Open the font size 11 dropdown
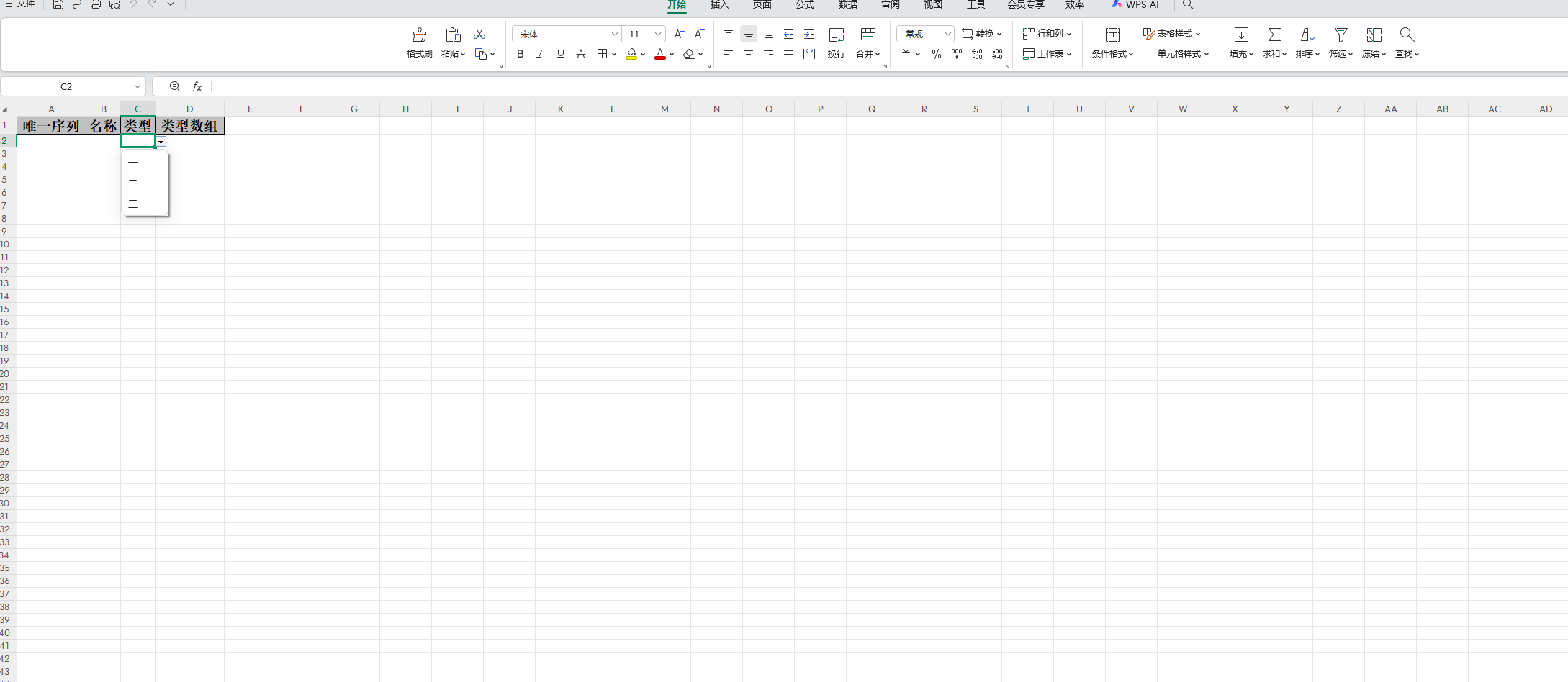The height and width of the screenshot is (682, 1568). click(x=658, y=34)
